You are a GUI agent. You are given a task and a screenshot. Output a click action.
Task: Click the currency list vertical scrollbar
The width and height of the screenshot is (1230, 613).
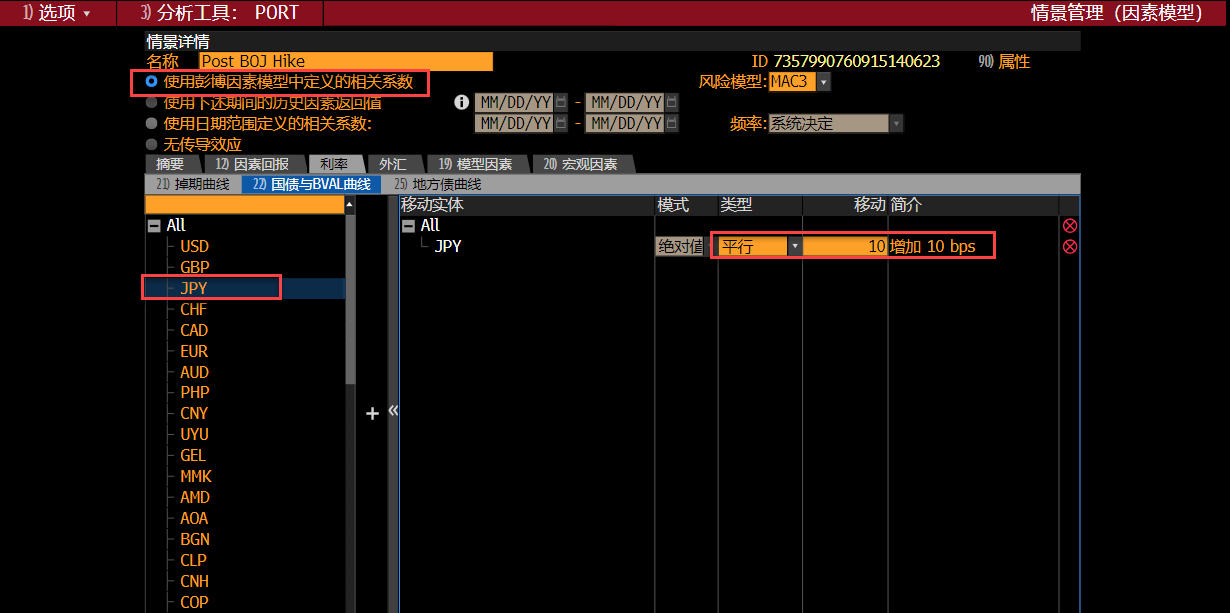[x=350, y=300]
